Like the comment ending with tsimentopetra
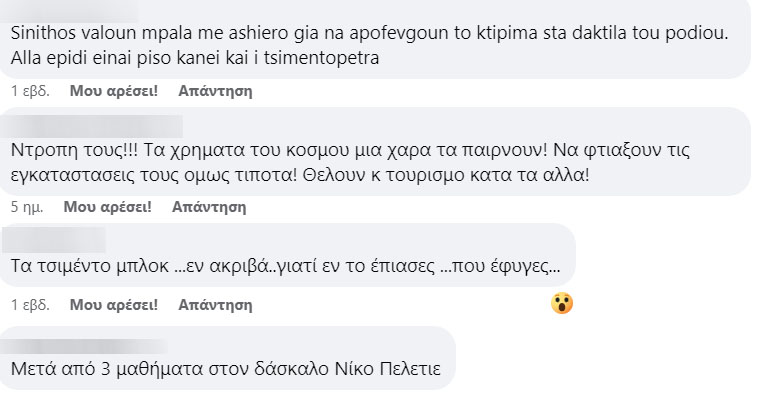Viewport: 768px width, 393px height. point(114,91)
